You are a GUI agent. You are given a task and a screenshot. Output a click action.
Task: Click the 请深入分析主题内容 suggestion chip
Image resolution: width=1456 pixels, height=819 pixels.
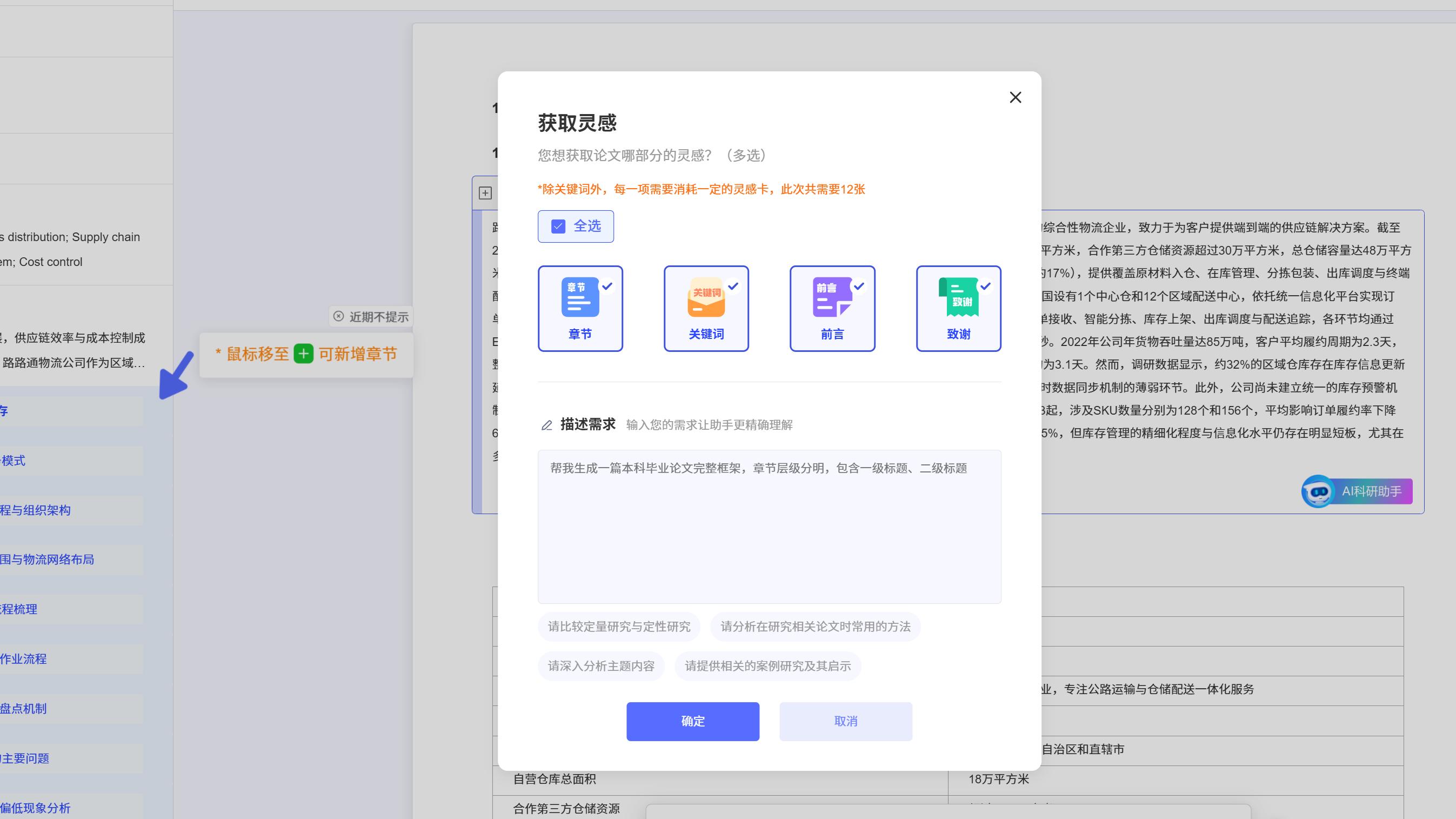point(601,666)
